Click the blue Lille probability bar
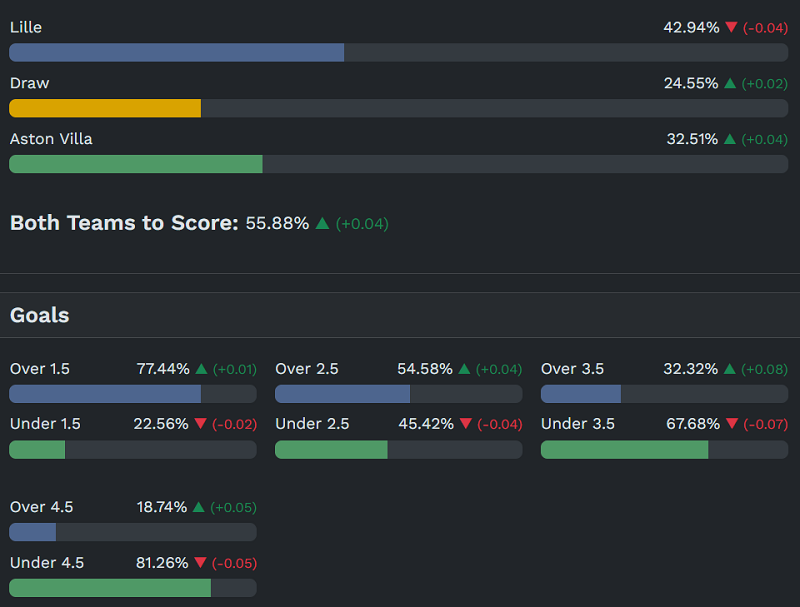Screen dimensions: 800x607 pyautogui.click(x=177, y=52)
